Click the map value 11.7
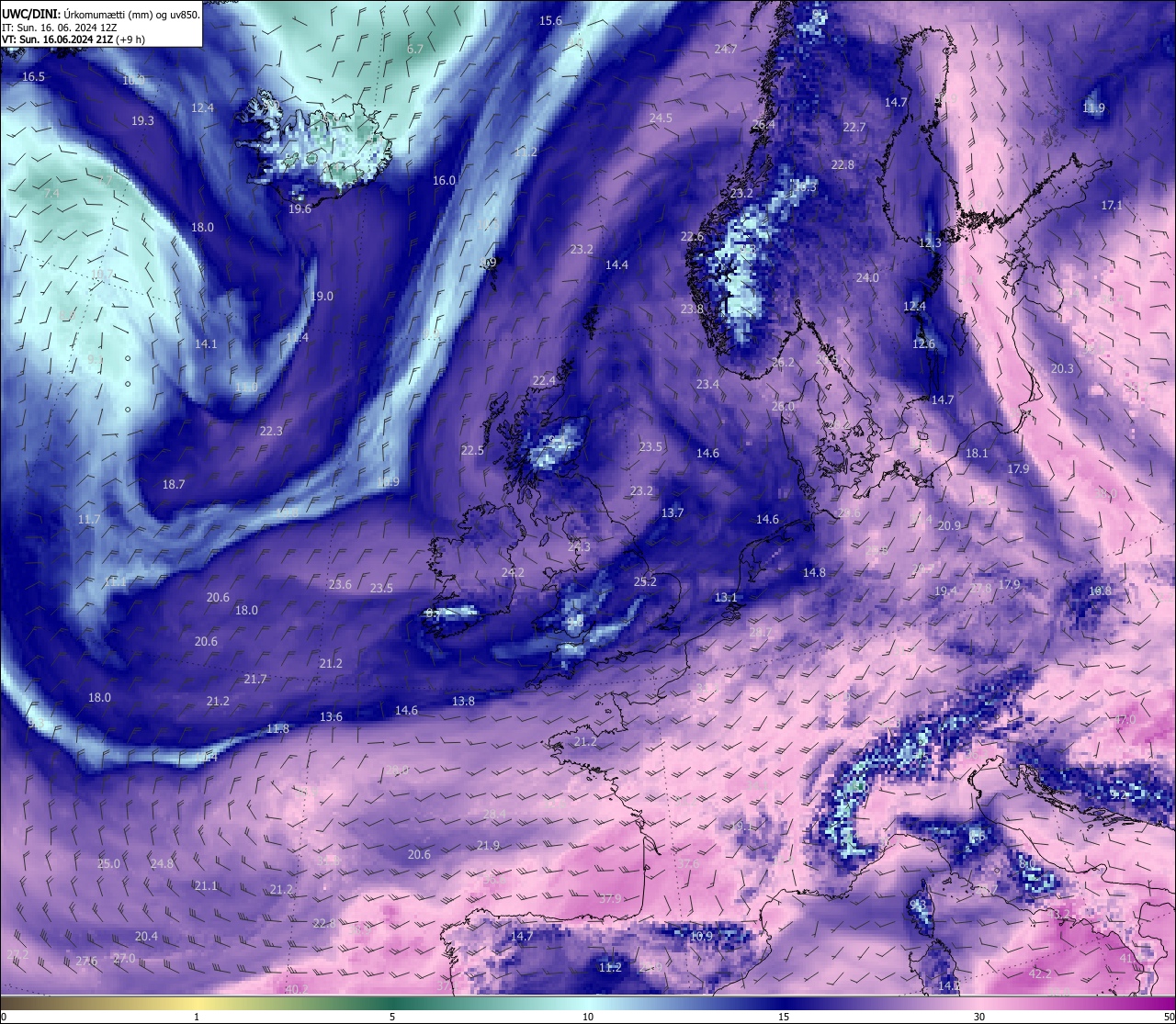1176x1024 pixels. pyautogui.click(x=89, y=520)
